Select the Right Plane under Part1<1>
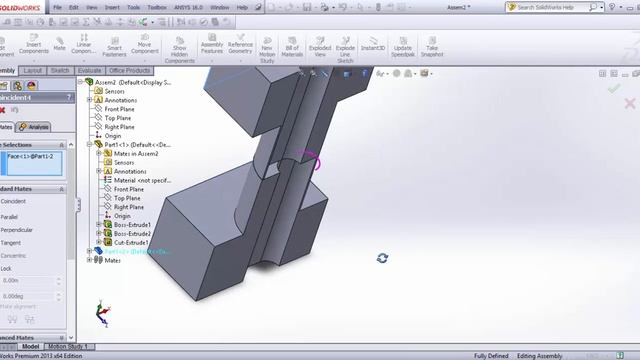The image size is (640, 360). pos(129,207)
